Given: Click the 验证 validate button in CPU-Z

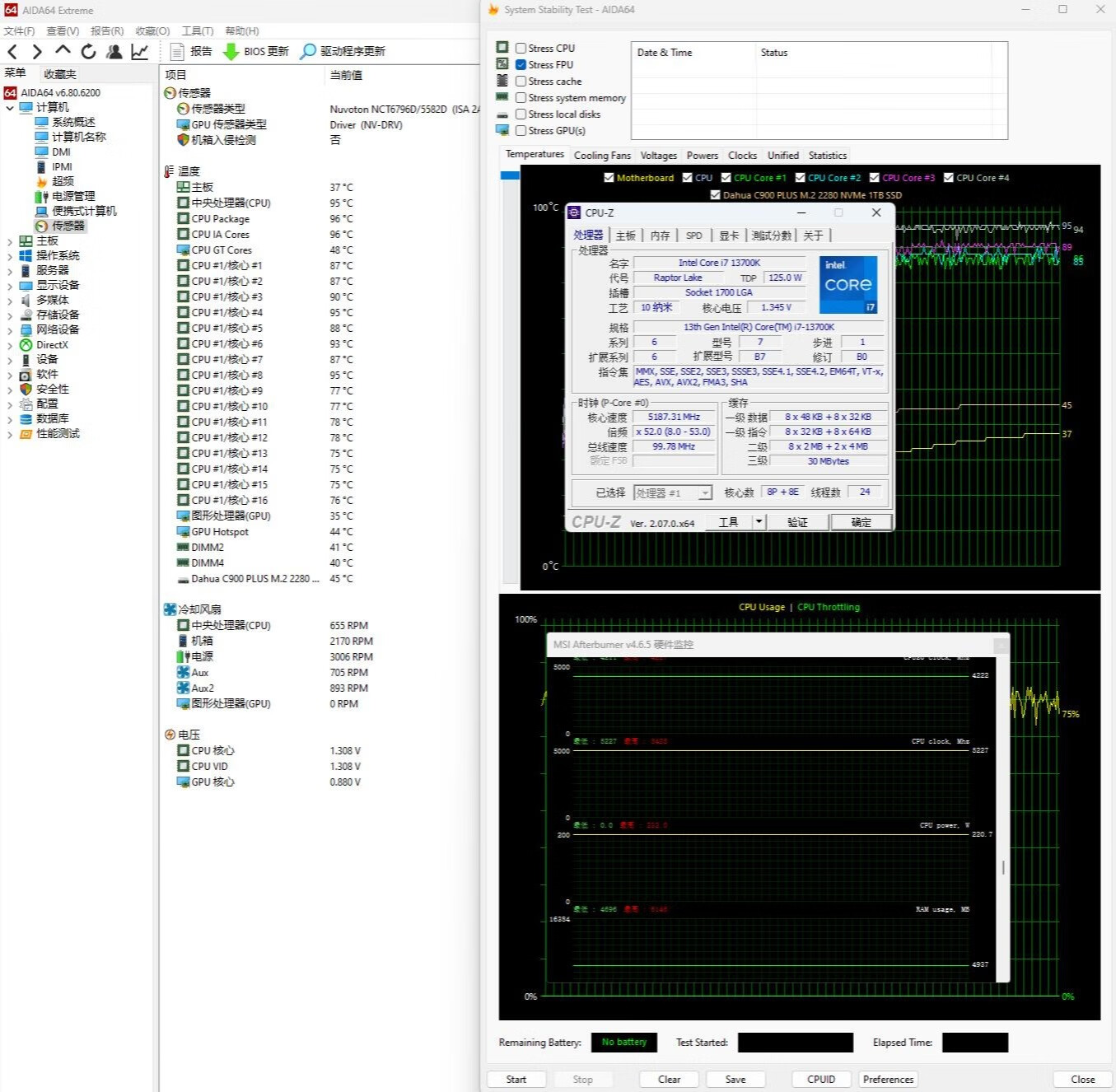Looking at the screenshot, I should (797, 522).
